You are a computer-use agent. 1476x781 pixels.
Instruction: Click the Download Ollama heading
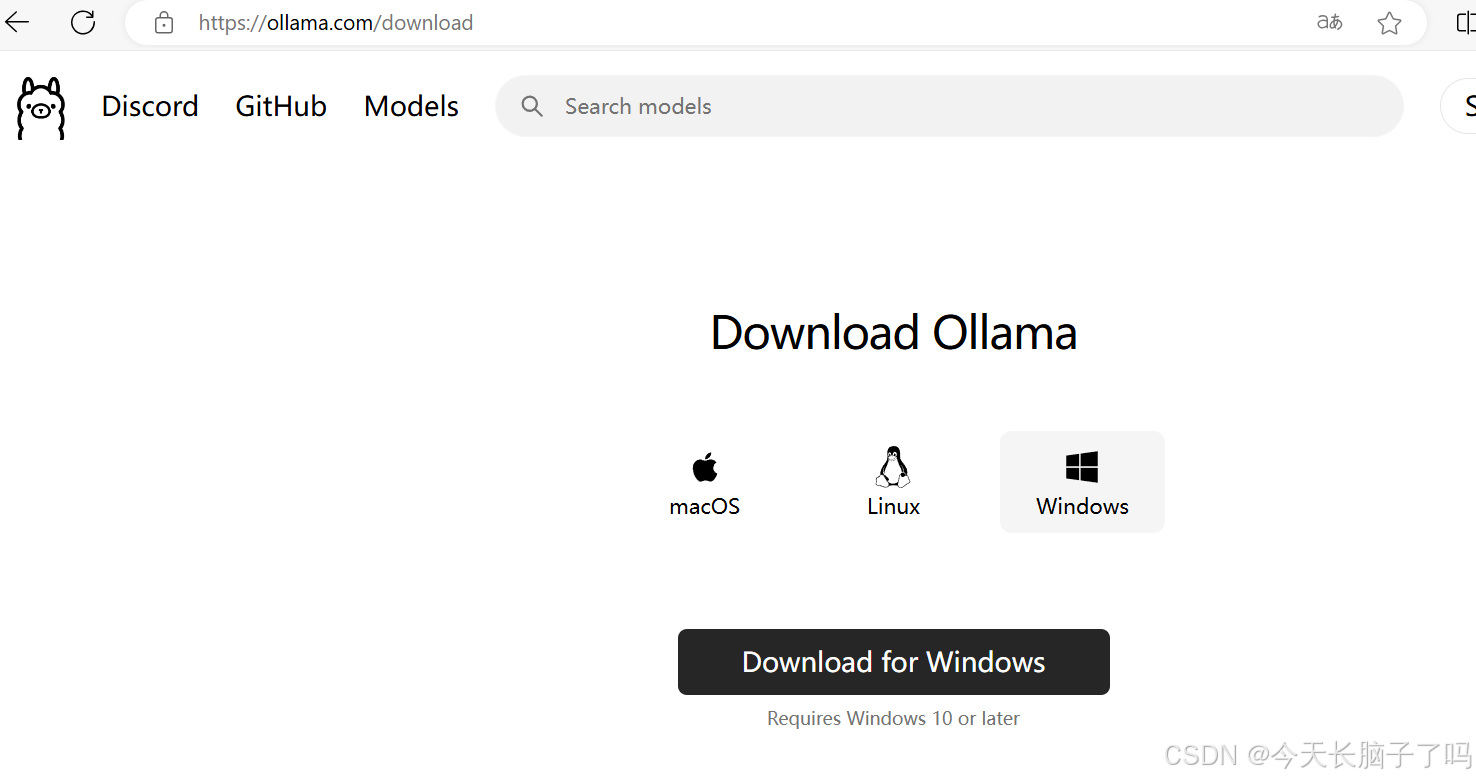(x=894, y=332)
